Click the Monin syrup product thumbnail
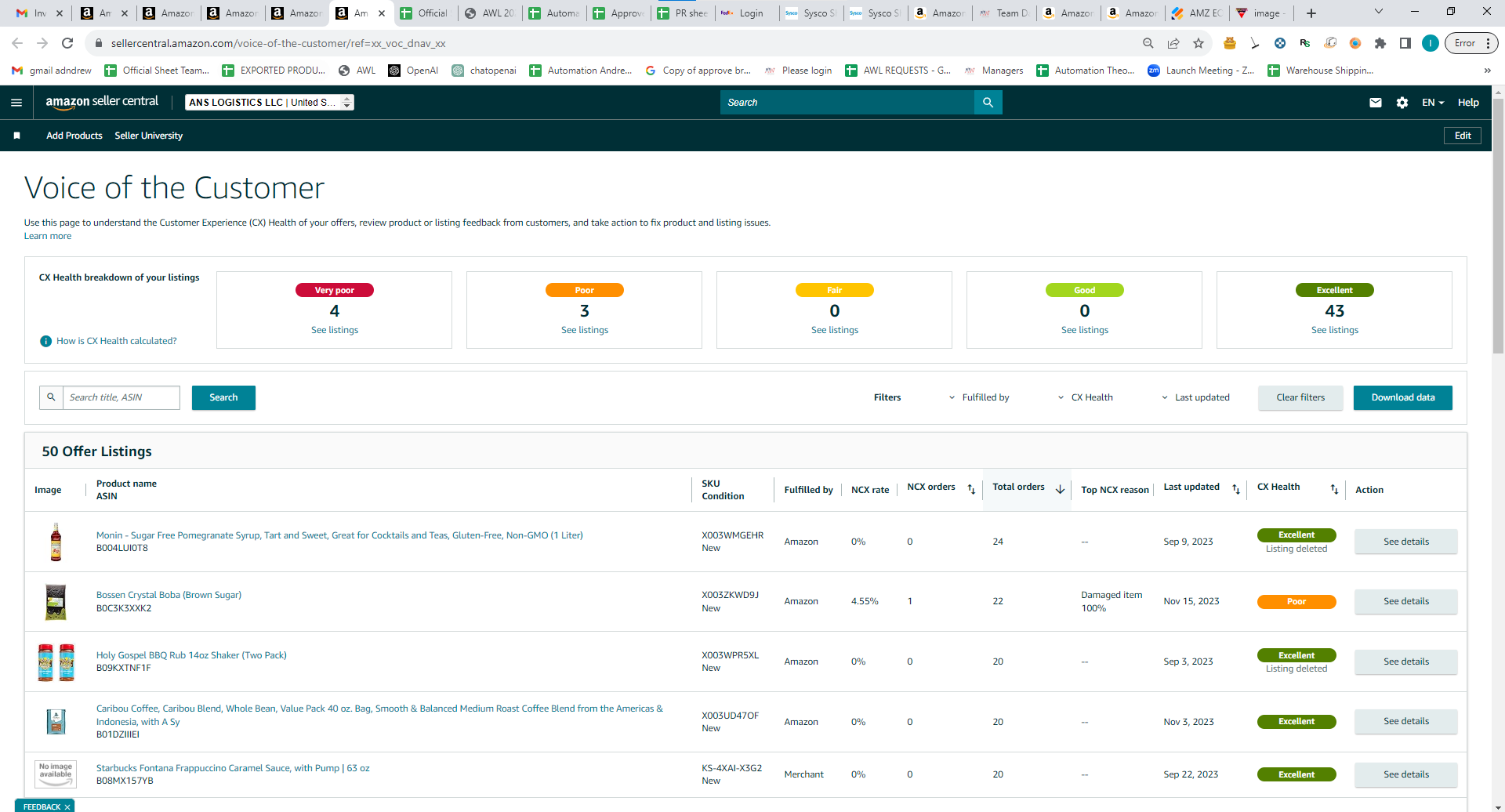The height and width of the screenshot is (812, 1505). (56, 542)
